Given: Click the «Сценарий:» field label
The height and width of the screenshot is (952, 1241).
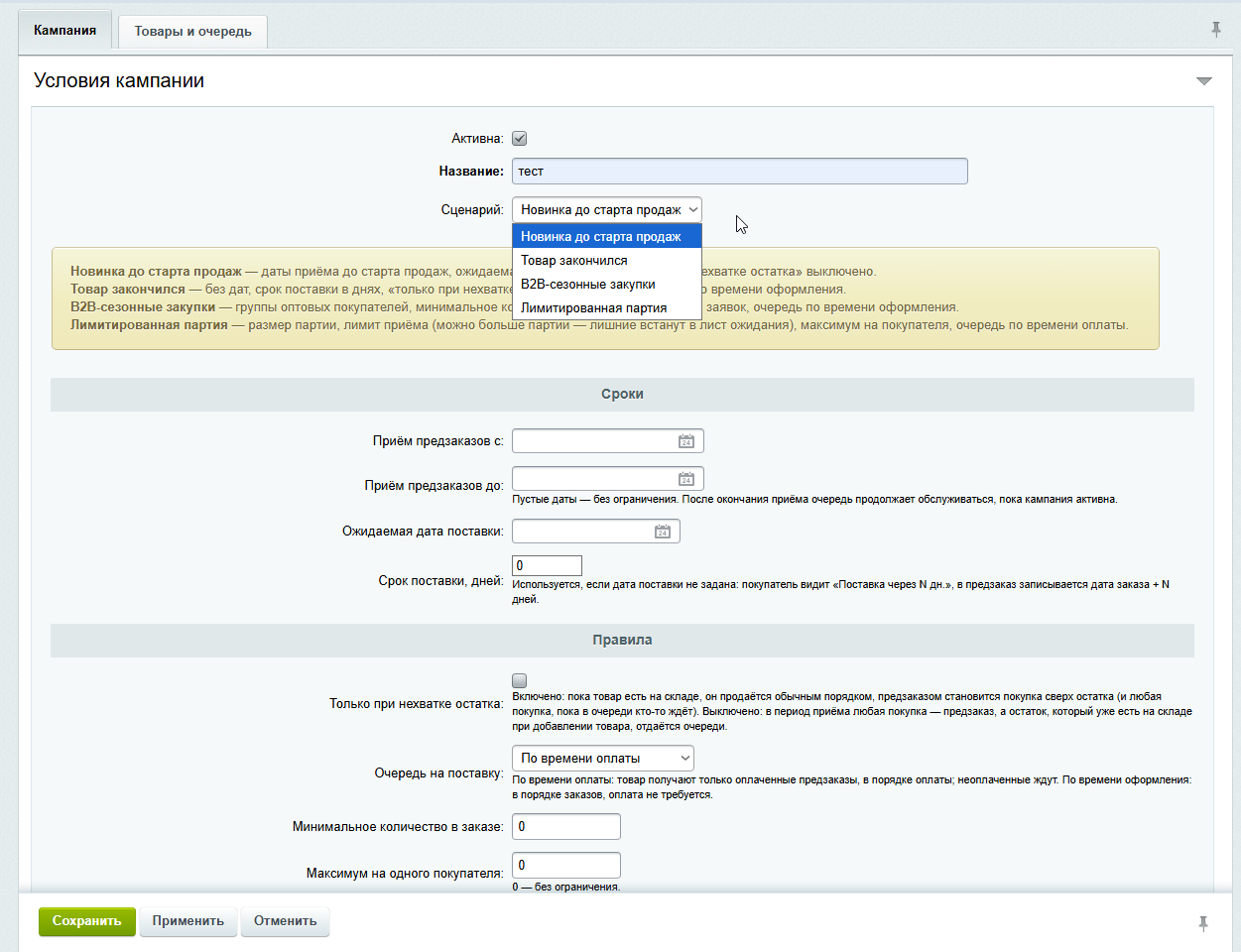Looking at the screenshot, I should [x=472, y=210].
